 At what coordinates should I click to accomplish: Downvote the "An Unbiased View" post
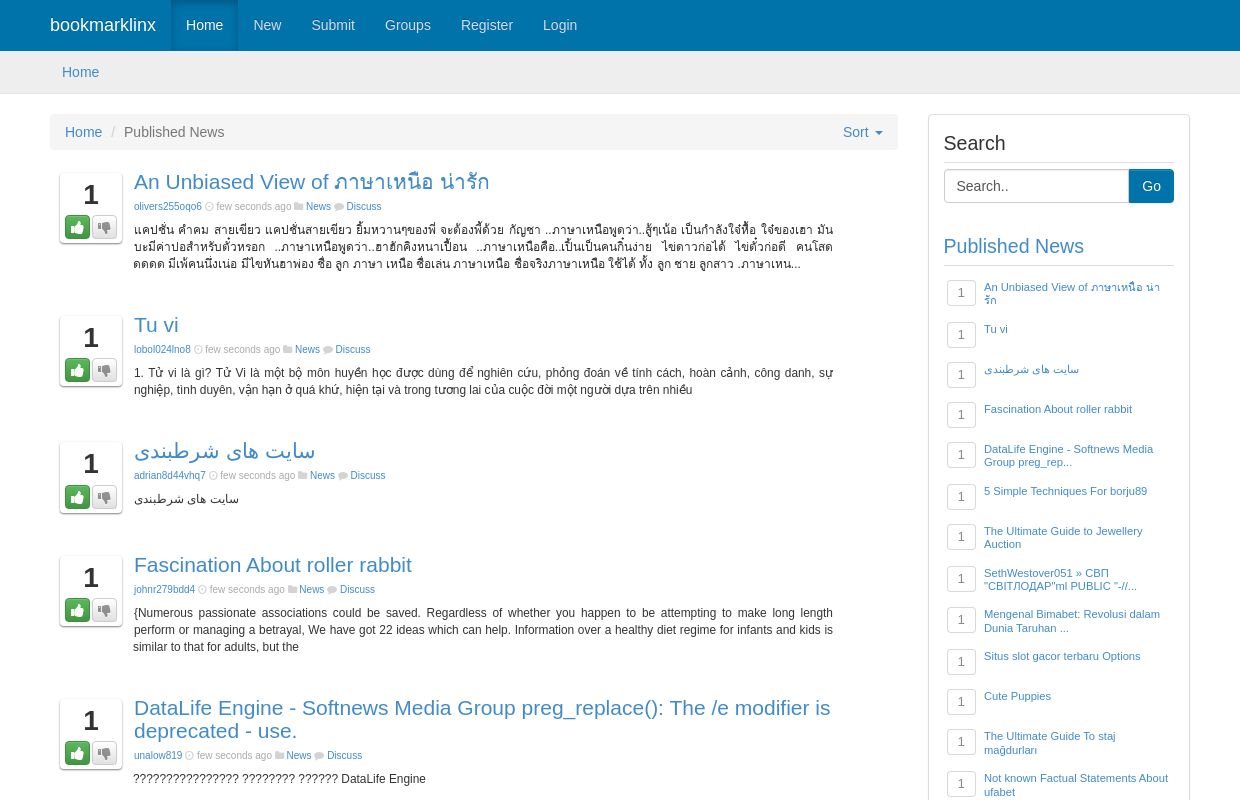click(x=104, y=227)
